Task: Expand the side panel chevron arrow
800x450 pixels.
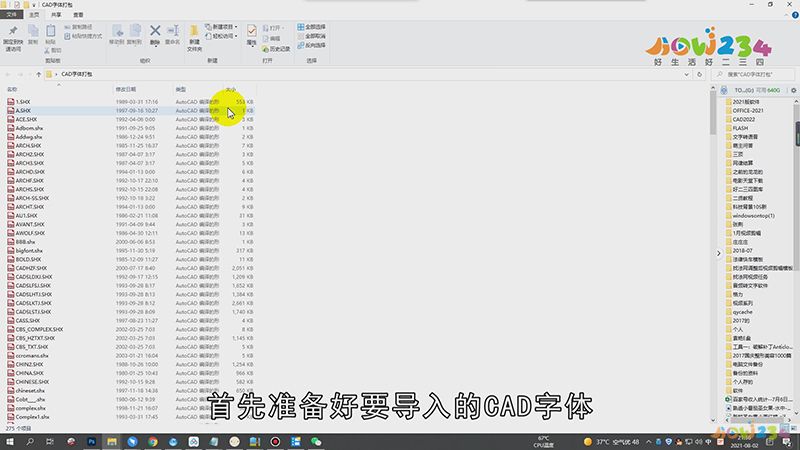Action: coord(718,253)
